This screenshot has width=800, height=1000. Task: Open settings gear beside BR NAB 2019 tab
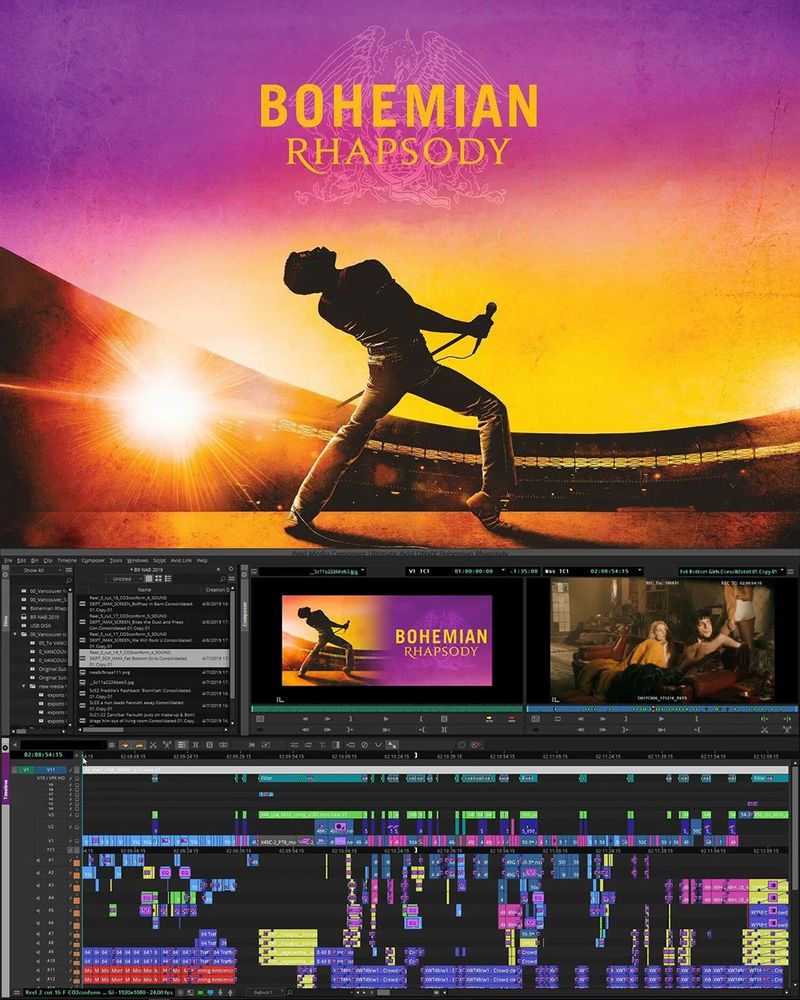point(231,570)
